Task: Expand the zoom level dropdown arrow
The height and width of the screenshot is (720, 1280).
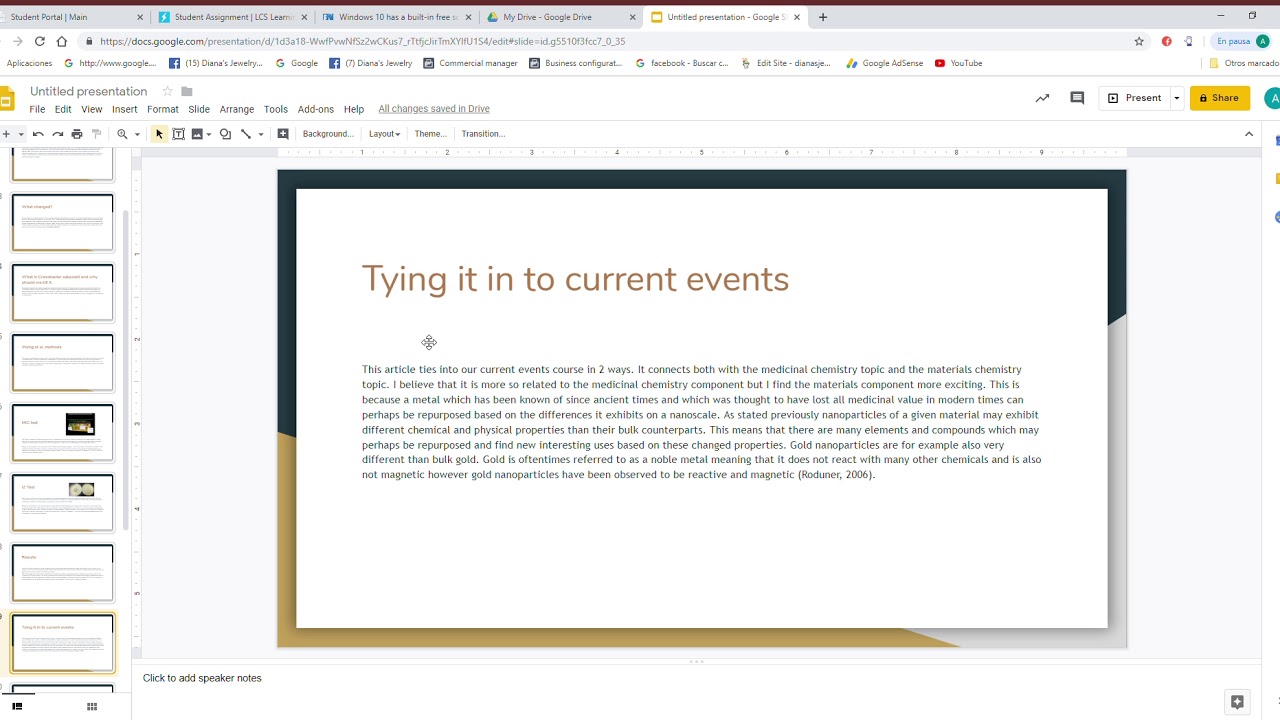Action: [x=137, y=134]
